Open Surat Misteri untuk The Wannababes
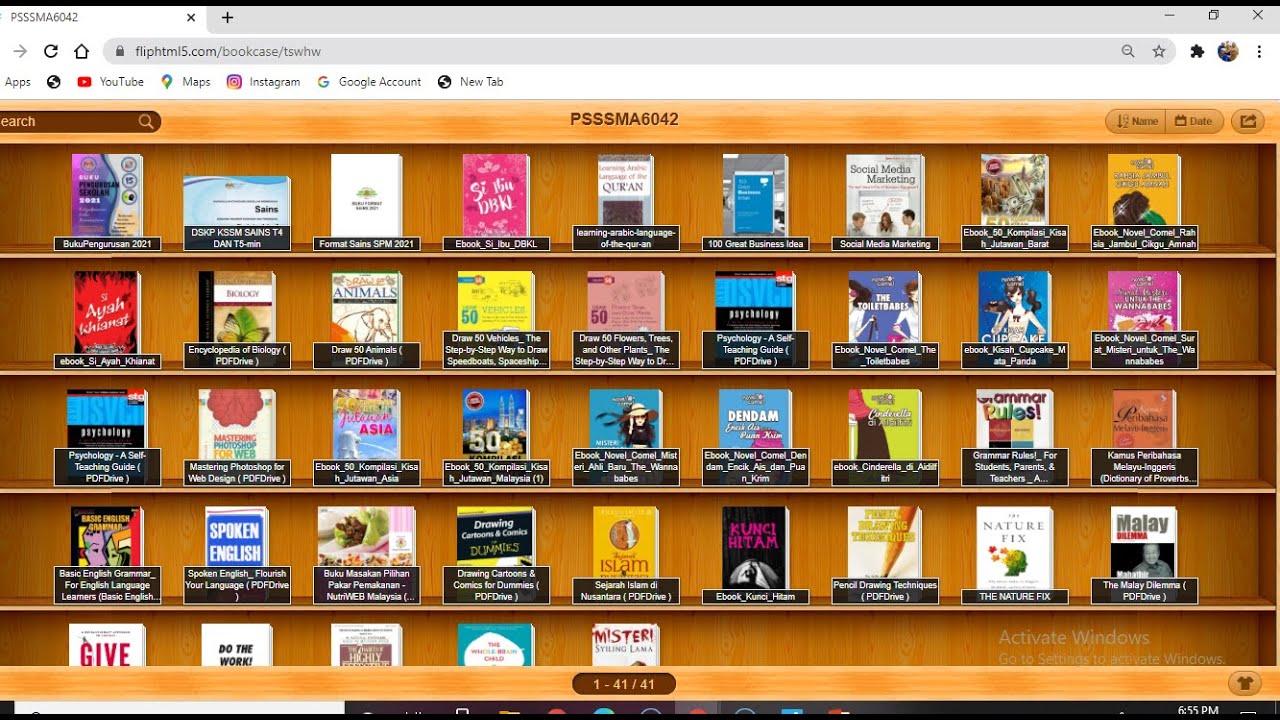The image size is (1280, 720). (x=1145, y=319)
